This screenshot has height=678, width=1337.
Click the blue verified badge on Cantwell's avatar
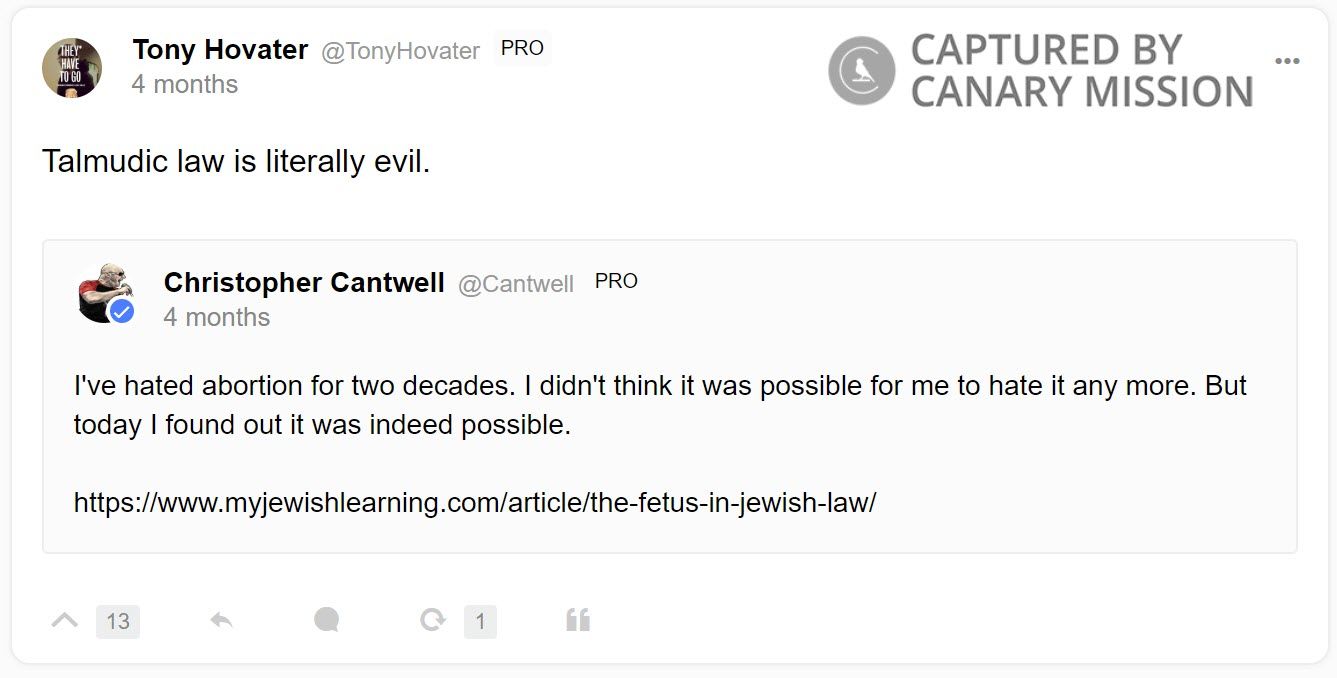(x=122, y=311)
